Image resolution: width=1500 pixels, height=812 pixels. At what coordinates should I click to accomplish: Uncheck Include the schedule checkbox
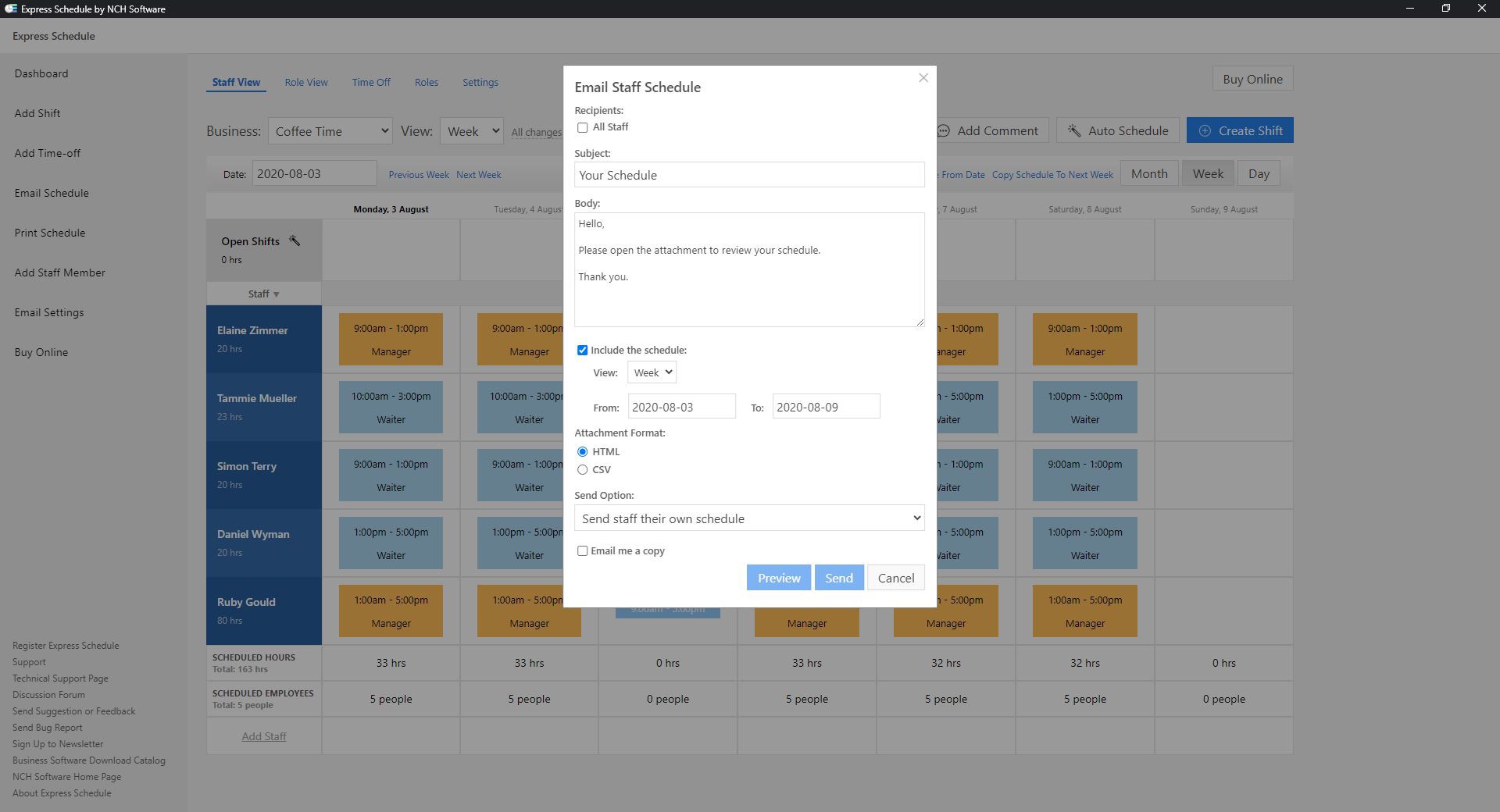tap(583, 351)
